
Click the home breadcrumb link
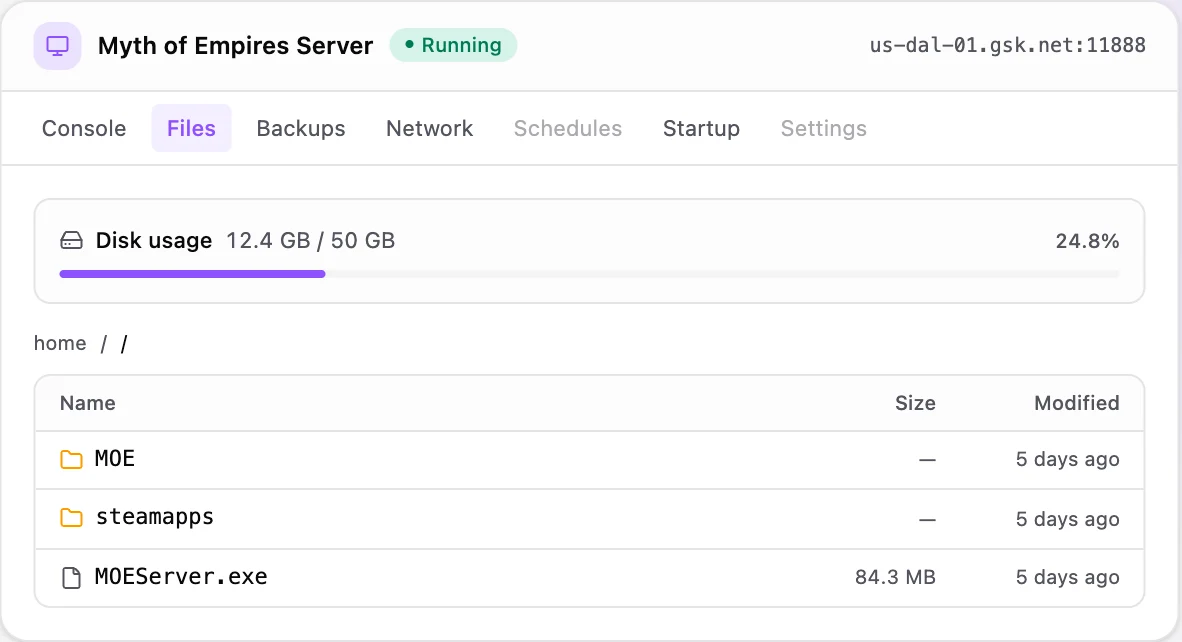coord(60,343)
